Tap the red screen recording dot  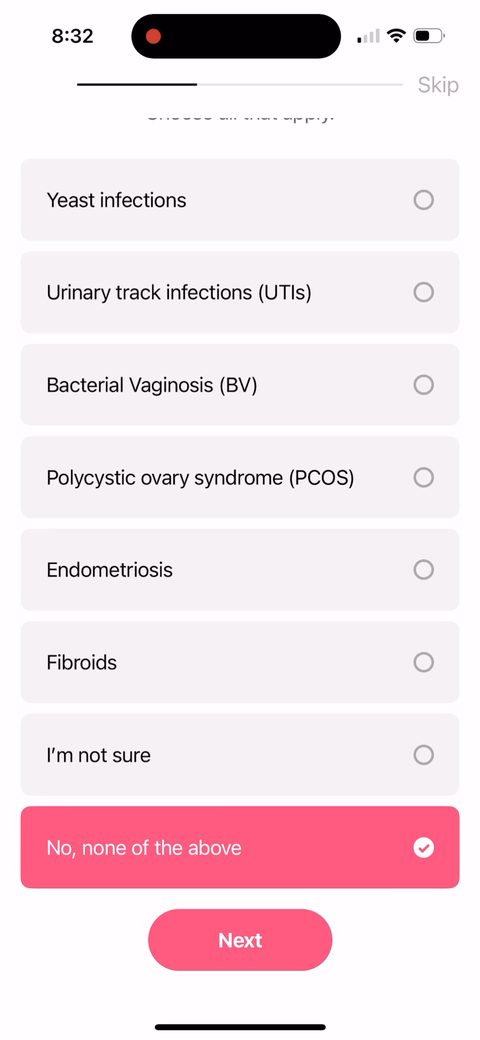[154, 36]
